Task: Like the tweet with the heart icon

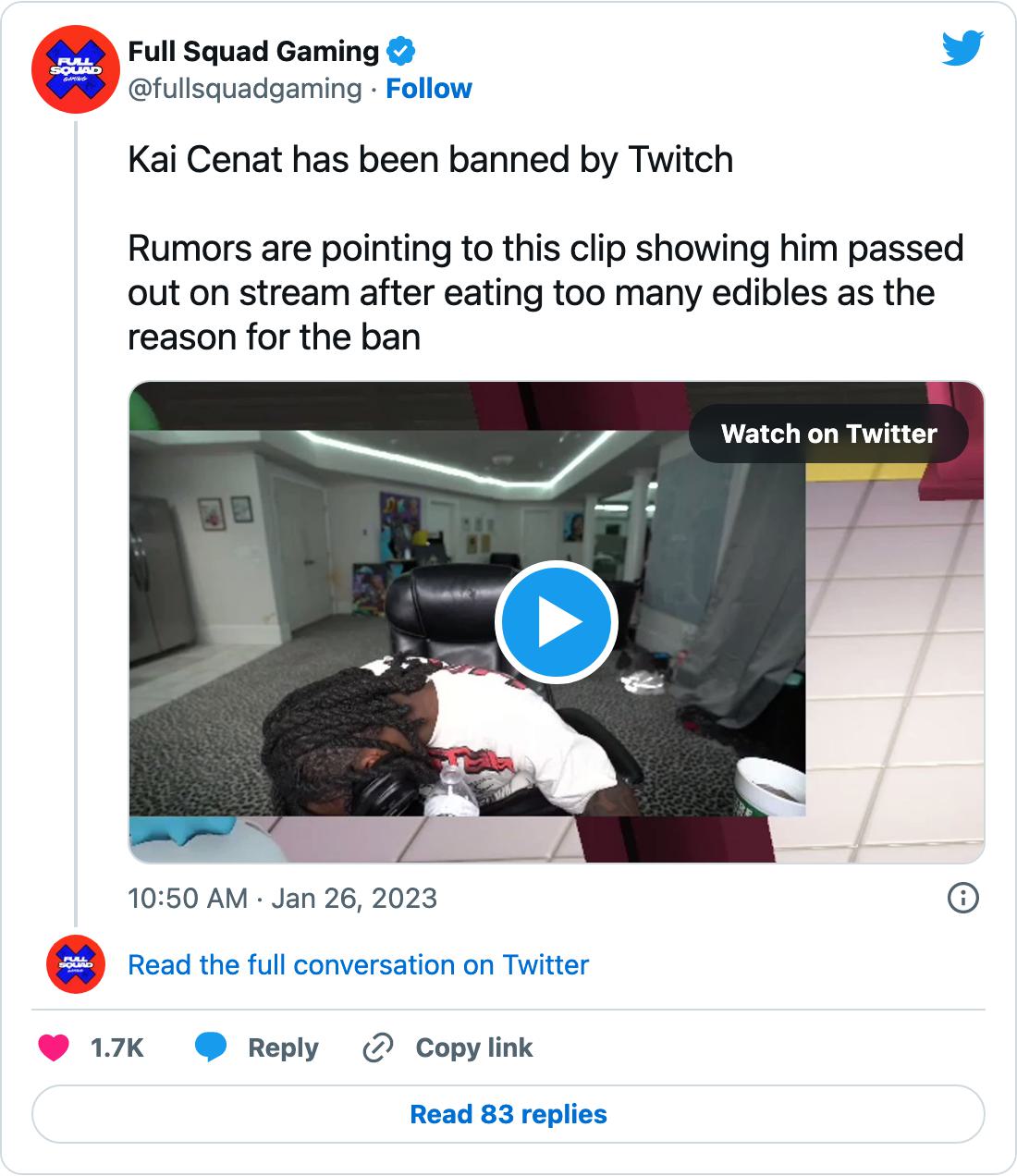Action: pos(54,1047)
